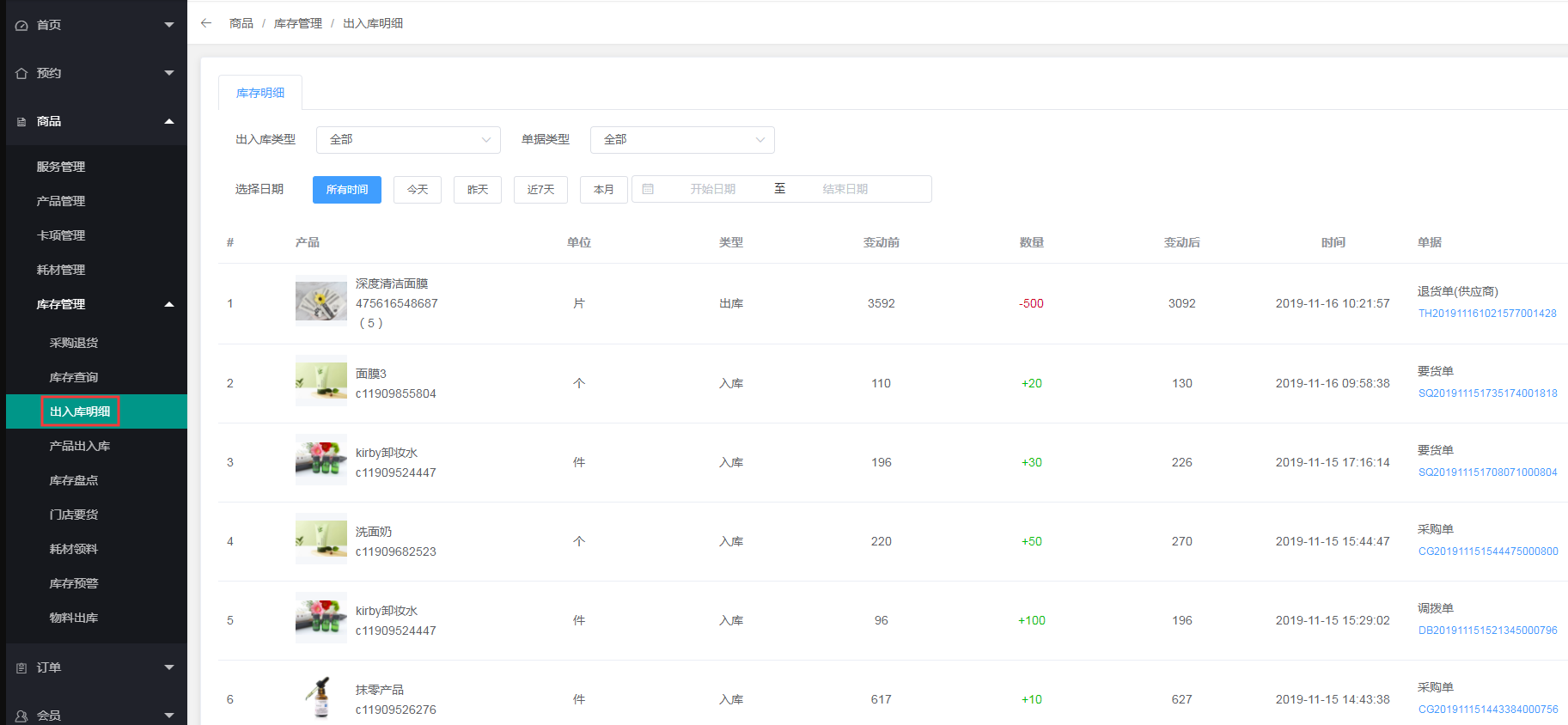Select the 所有时间 date filter
This screenshot has height=725, width=1568.
tap(347, 190)
